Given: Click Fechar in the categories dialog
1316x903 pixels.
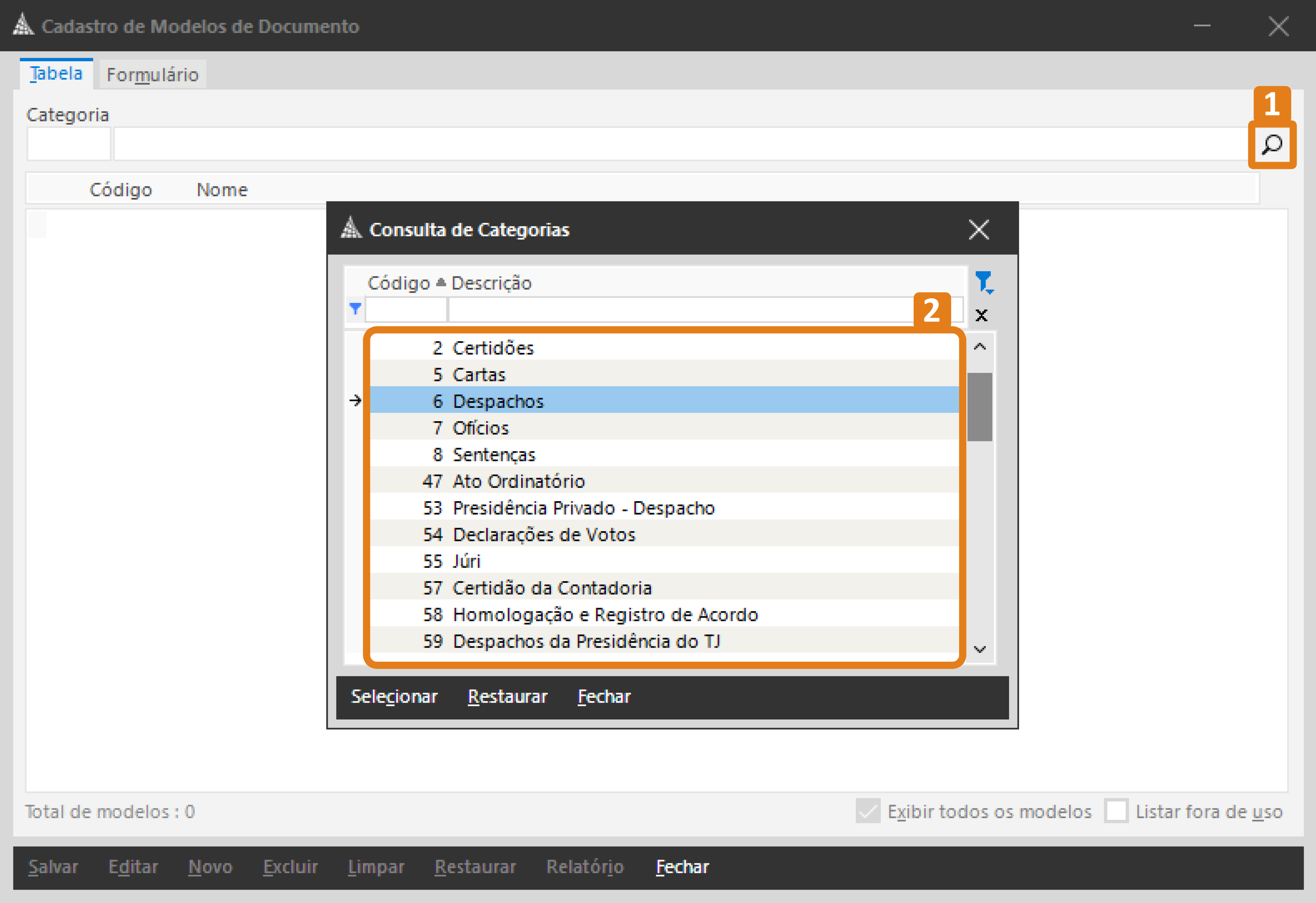Looking at the screenshot, I should pyautogui.click(x=604, y=696).
